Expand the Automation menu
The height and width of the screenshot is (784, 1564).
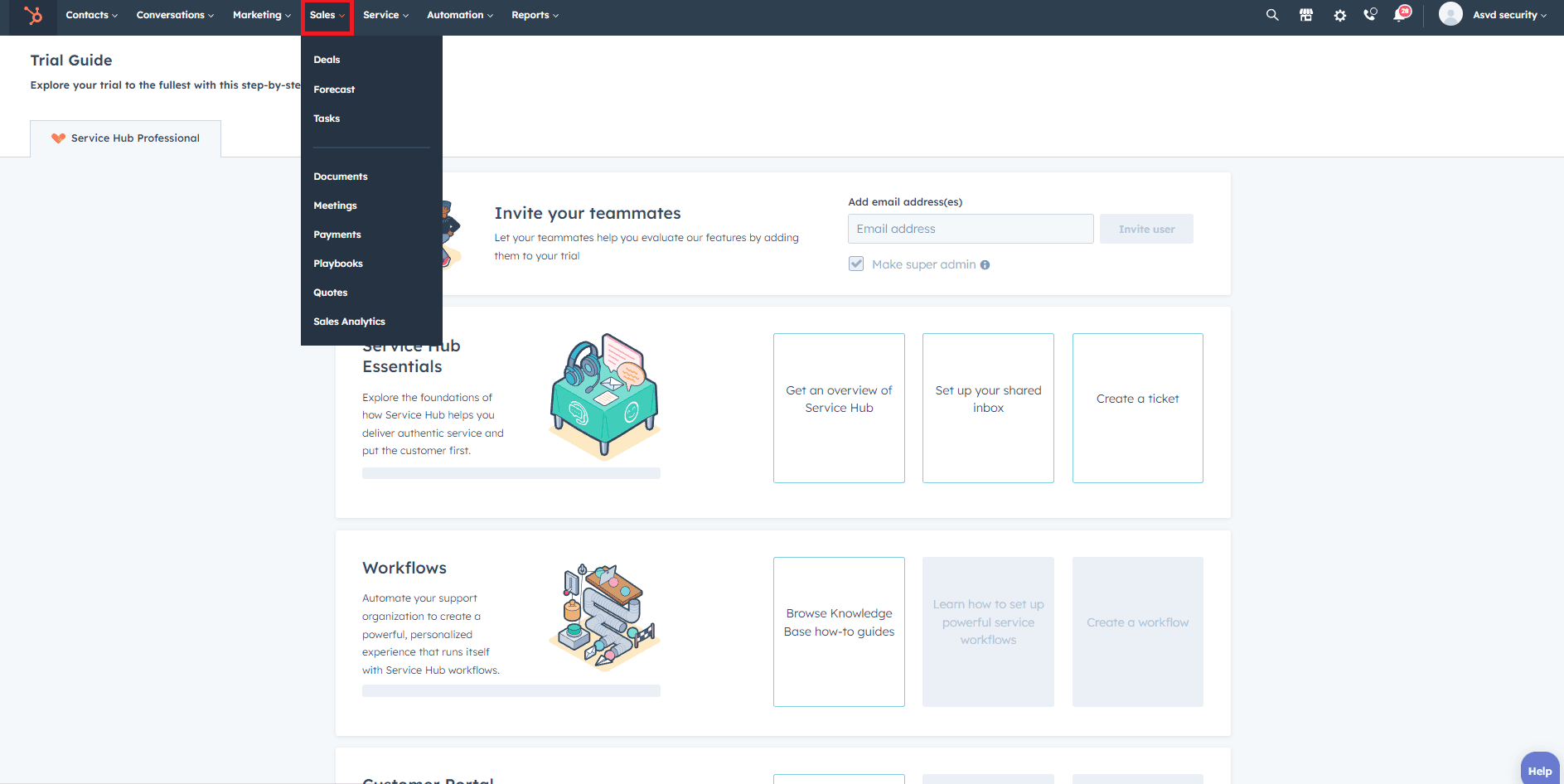tap(460, 15)
